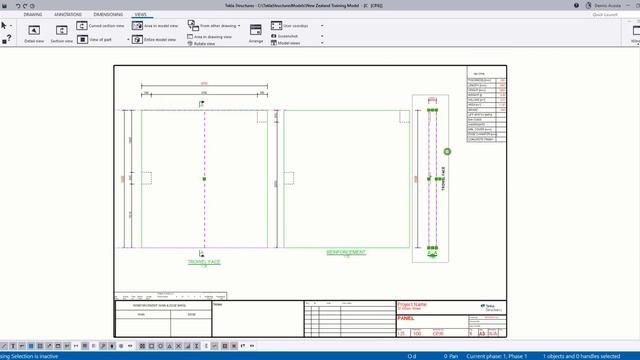Click the question-mark inquire icon
Viewport: 640px width, 360px height.
pyautogui.click(x=7, y=39)
